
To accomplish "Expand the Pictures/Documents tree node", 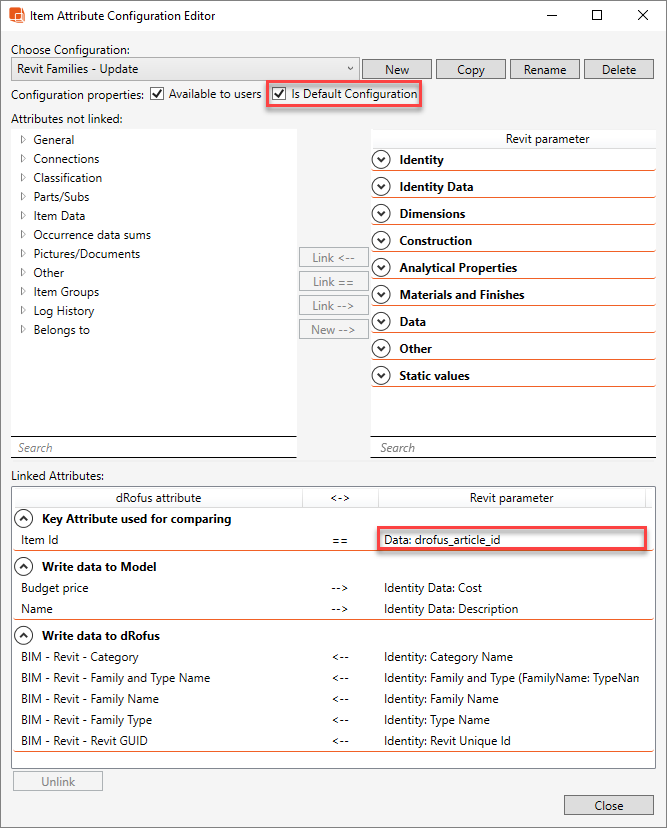I will pos(23,254).
